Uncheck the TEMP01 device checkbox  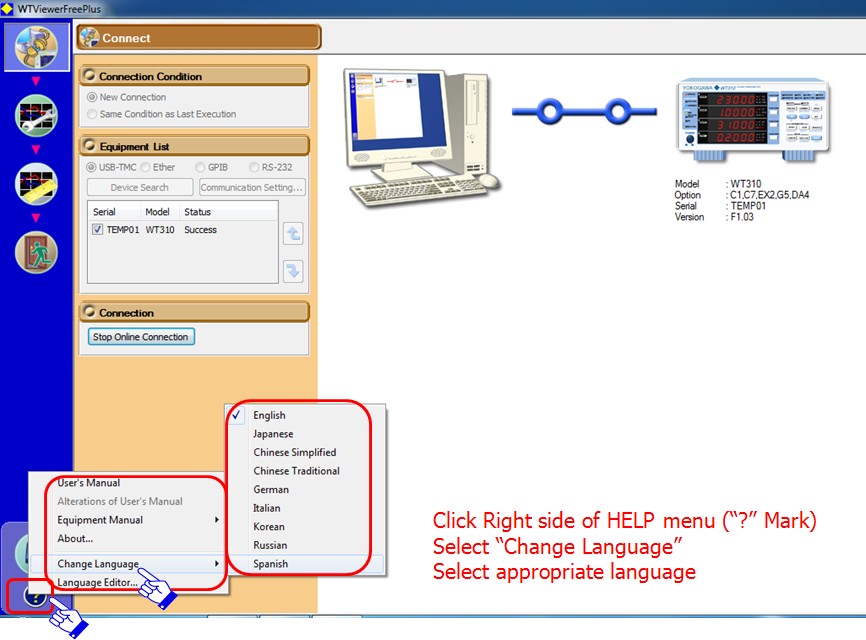(x=98, y=230)
